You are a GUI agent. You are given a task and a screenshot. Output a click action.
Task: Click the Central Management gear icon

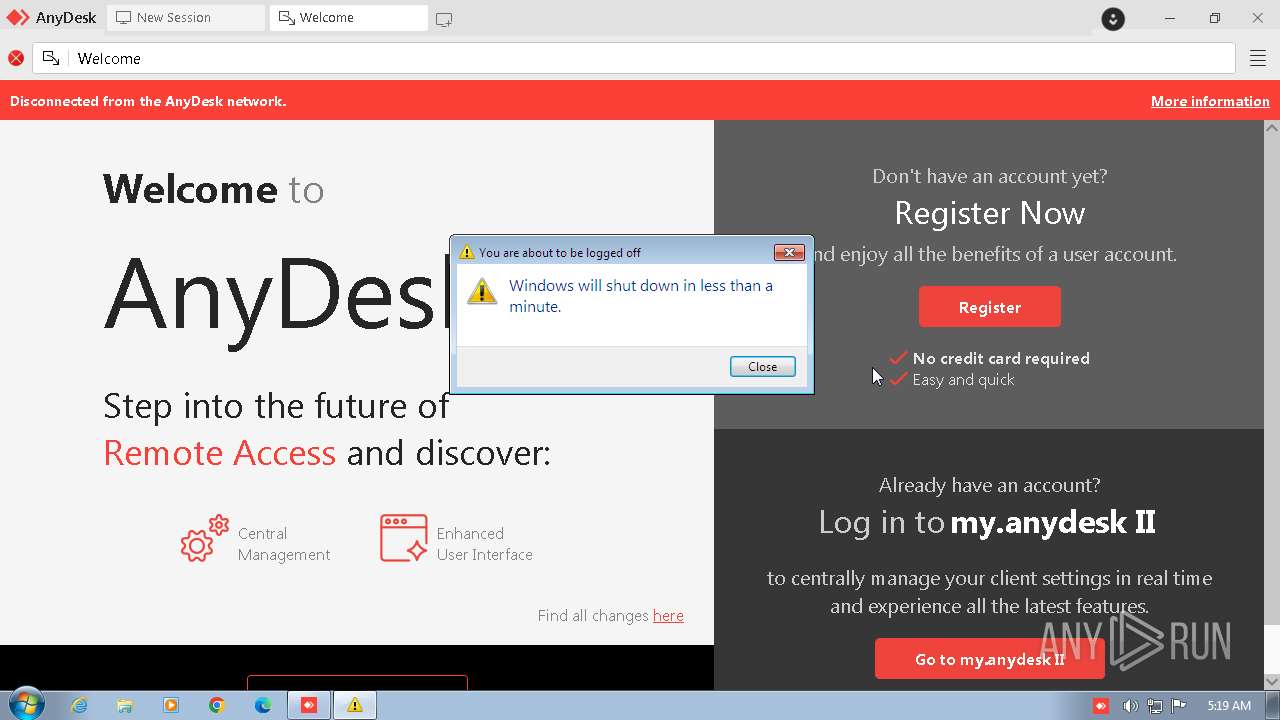point(205,539)
